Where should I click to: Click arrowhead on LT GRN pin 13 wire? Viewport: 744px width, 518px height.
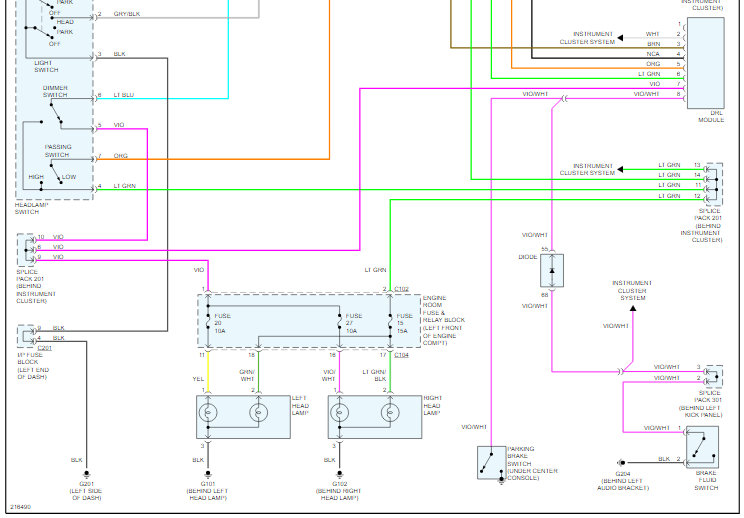pos(620,169)
